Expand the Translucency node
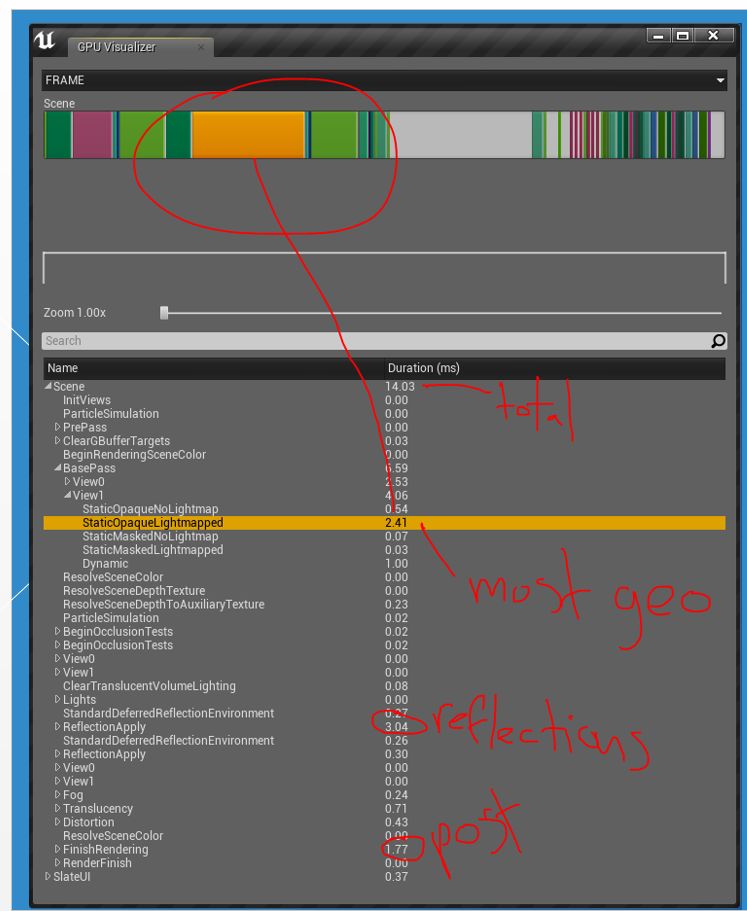747x911 pixels. (x=58, y=808)
